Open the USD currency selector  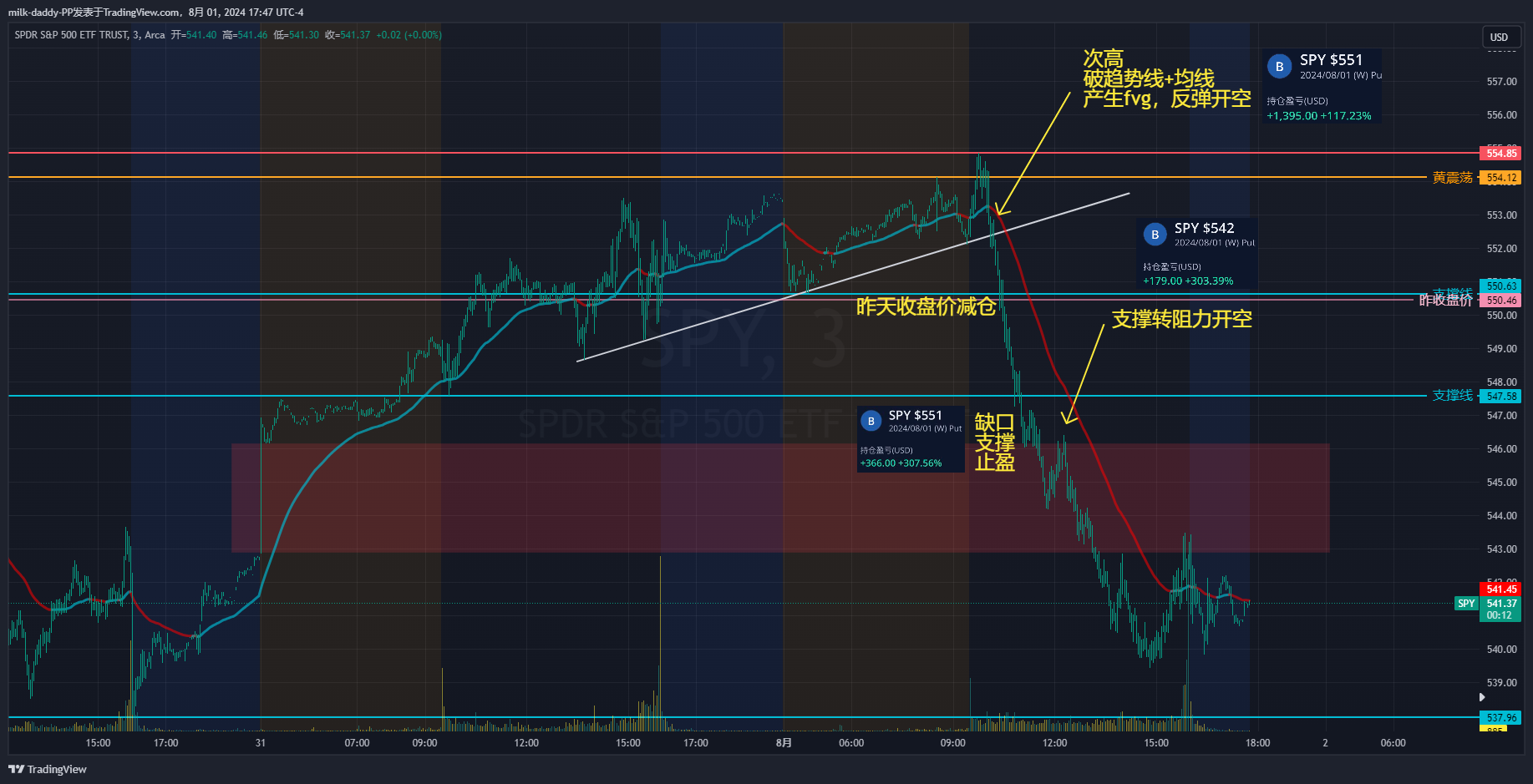[1499, 37]
